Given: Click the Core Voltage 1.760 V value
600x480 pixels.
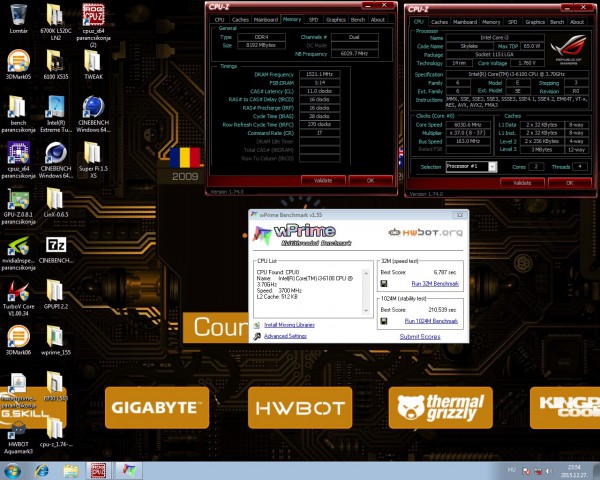Looking at the screenshot, I should 528,63.
